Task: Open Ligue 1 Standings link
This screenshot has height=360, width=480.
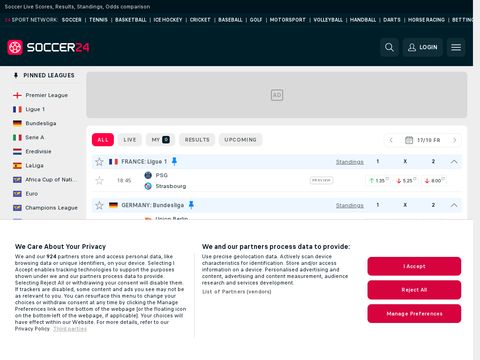Action: 349,162
